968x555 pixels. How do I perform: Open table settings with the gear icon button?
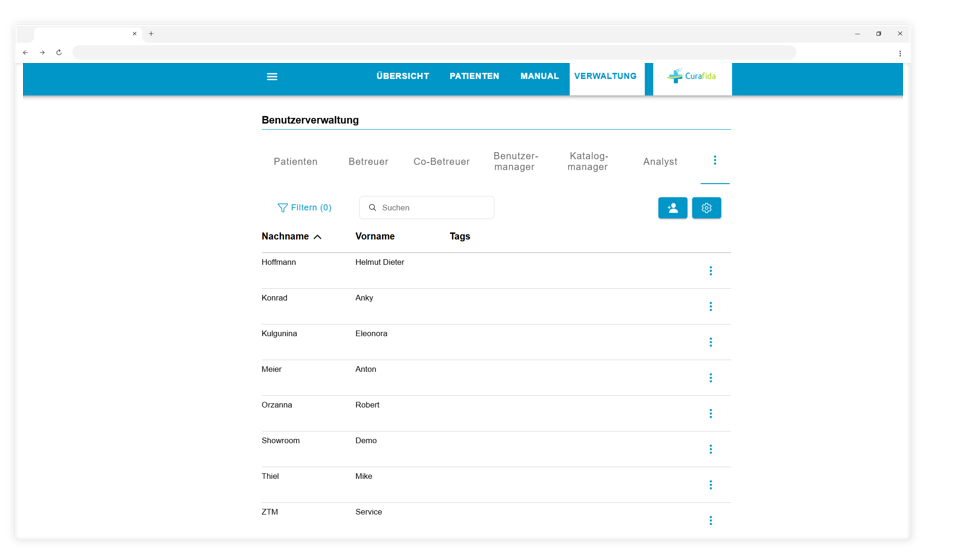(x=706, y=208)
